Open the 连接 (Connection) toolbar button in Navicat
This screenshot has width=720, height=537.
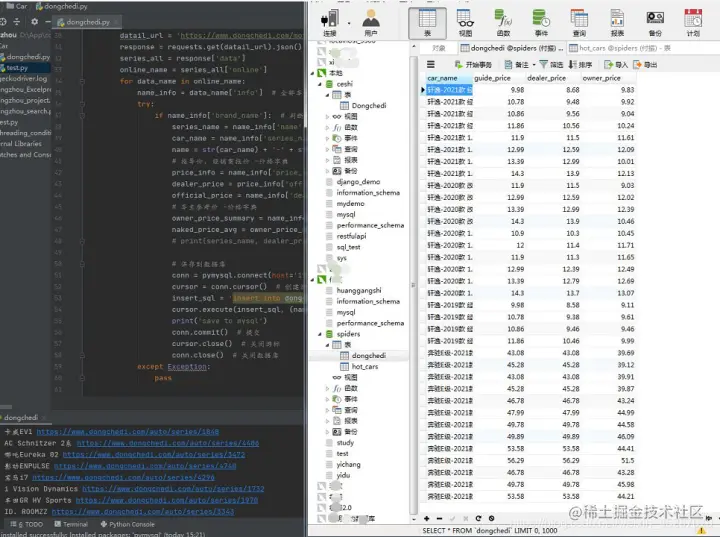click(x=330, y=23)
